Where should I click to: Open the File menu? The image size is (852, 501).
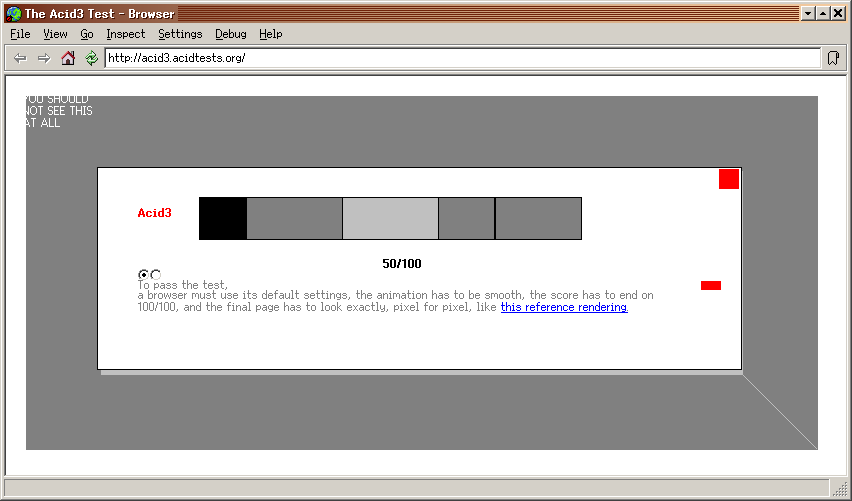click(x=20, y=34)
